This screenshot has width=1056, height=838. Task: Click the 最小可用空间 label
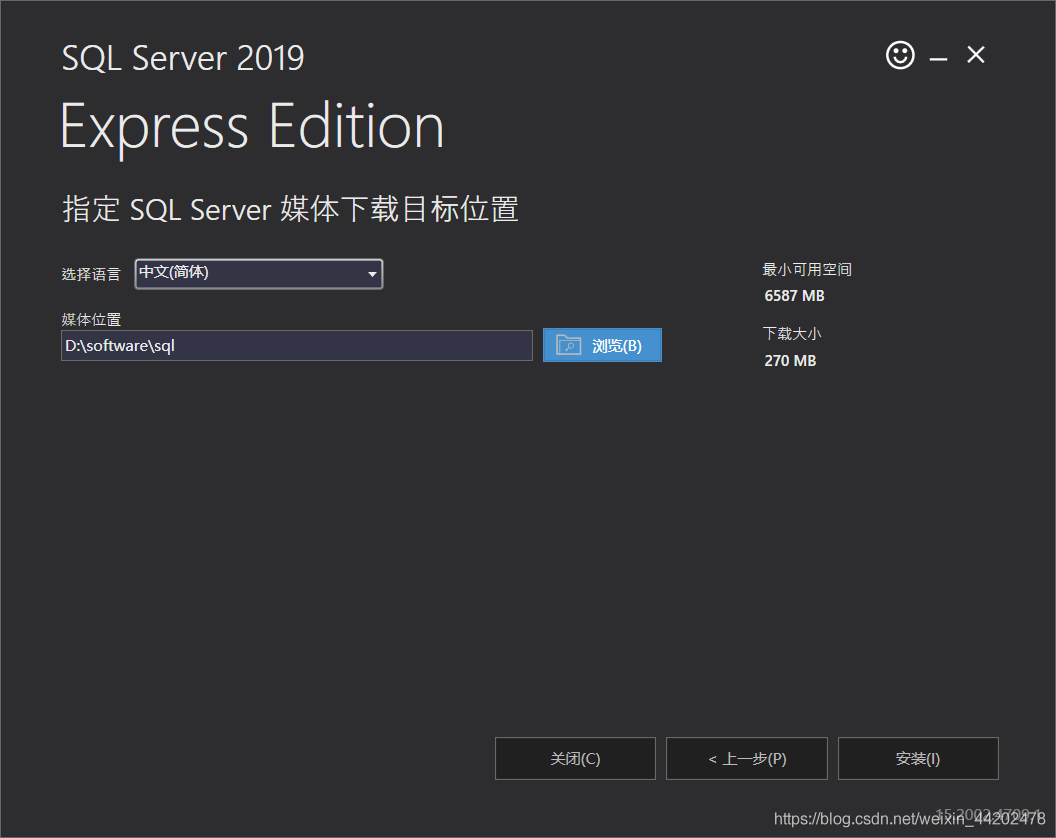(807, 269)
